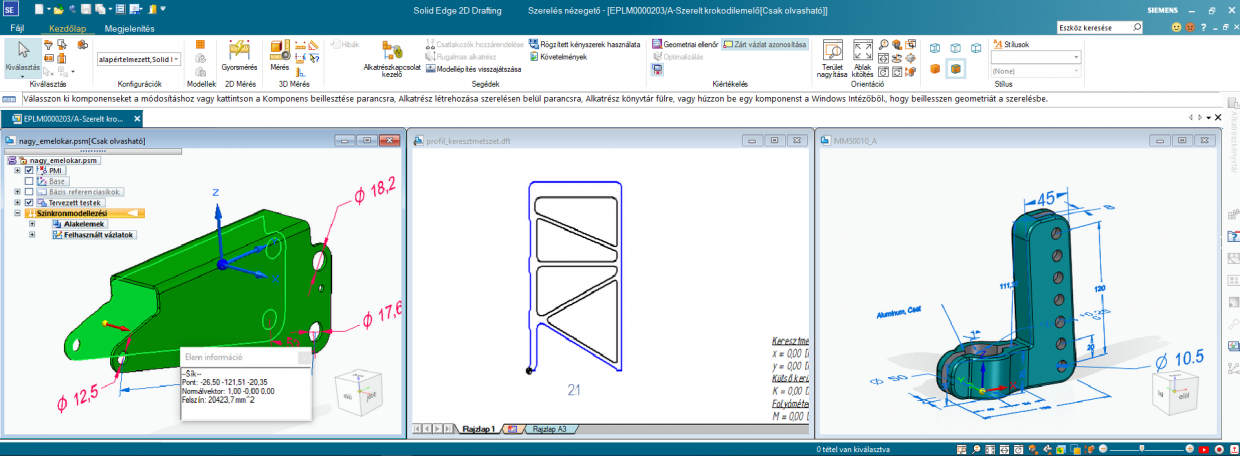Expand the Alakelemek tree node
This screenshot has height=456, width=1240.
click(x=32, y=224)
